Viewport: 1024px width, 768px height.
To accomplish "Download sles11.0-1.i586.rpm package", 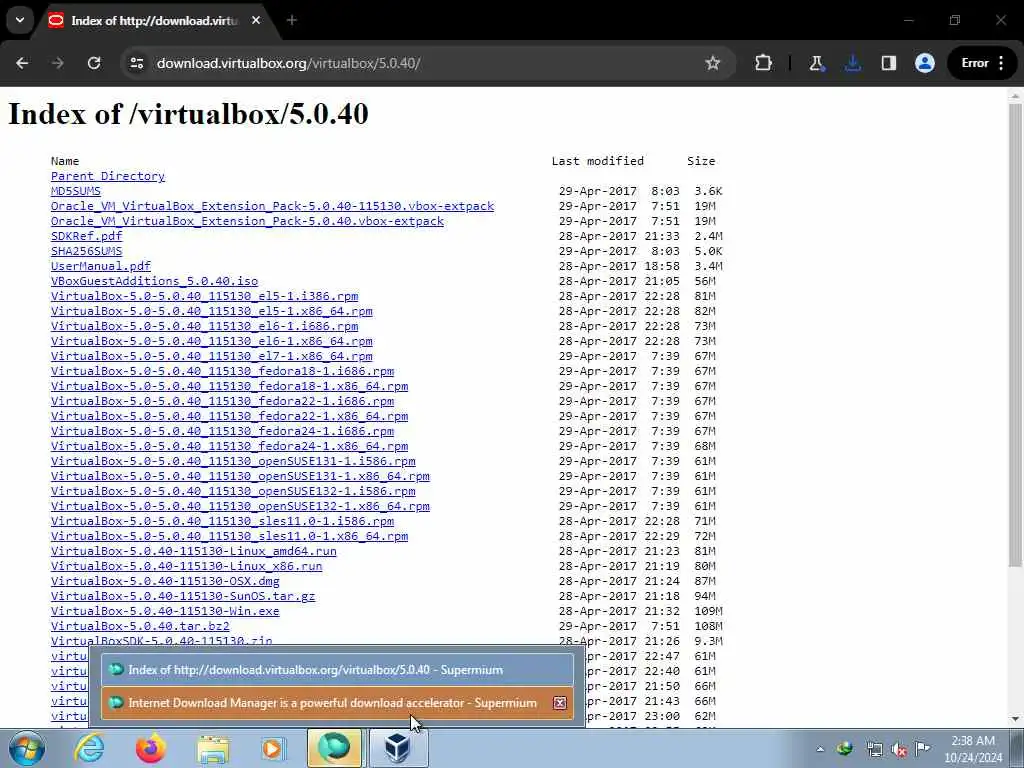I will (222, 521).
